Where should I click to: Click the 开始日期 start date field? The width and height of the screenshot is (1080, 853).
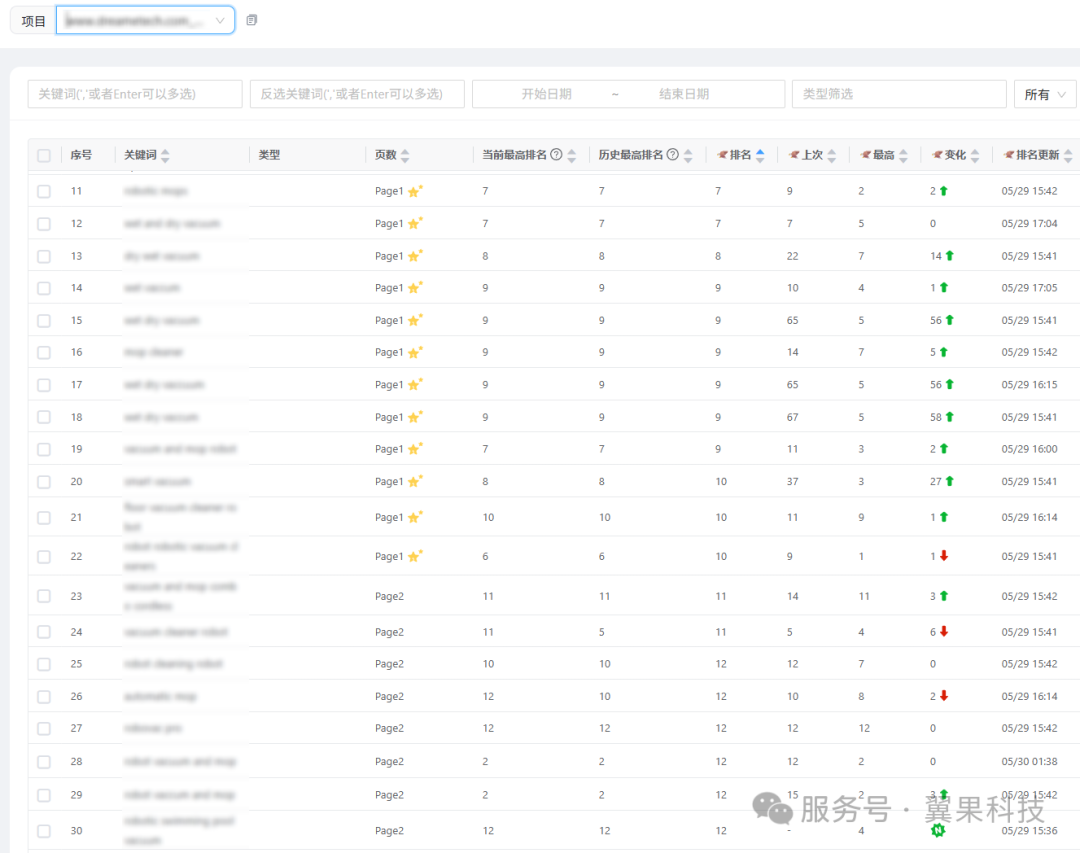546,94
